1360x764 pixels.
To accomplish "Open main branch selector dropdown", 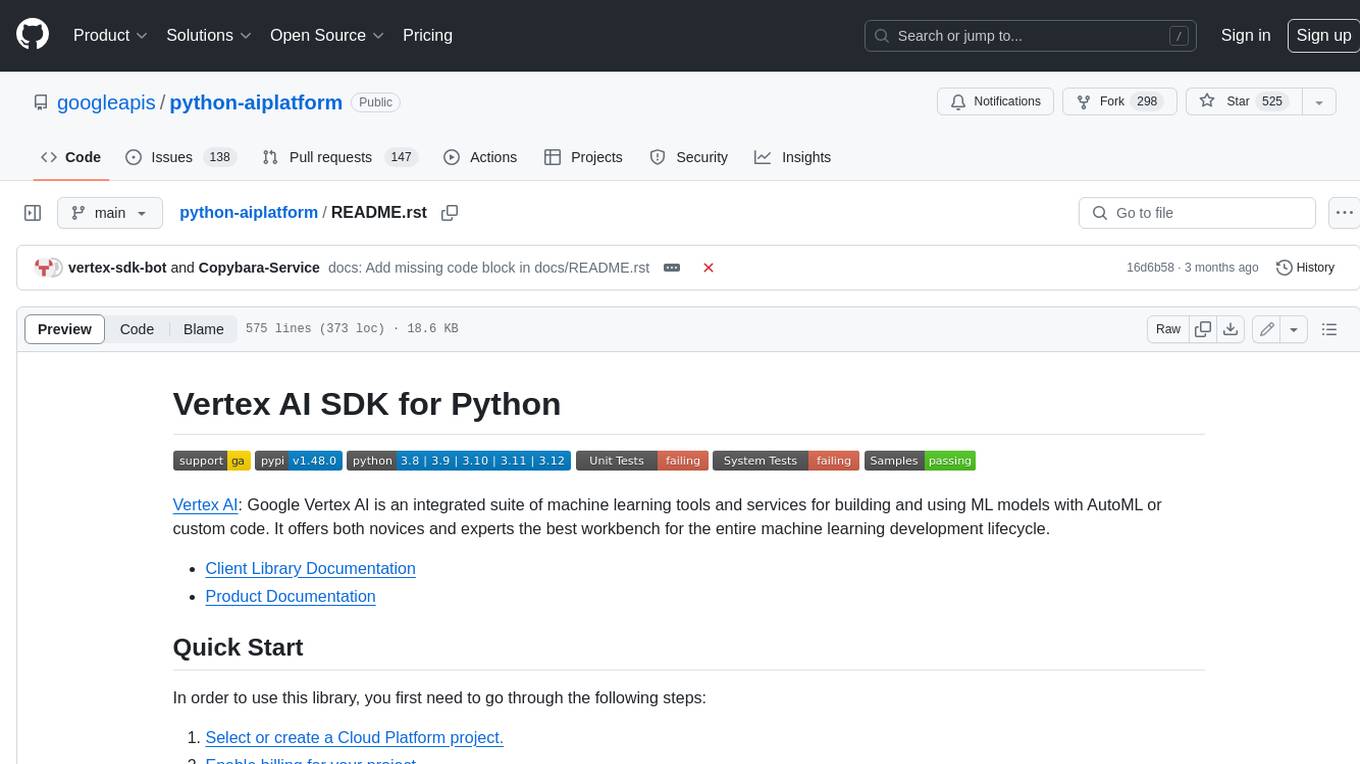I will point(109,213).
